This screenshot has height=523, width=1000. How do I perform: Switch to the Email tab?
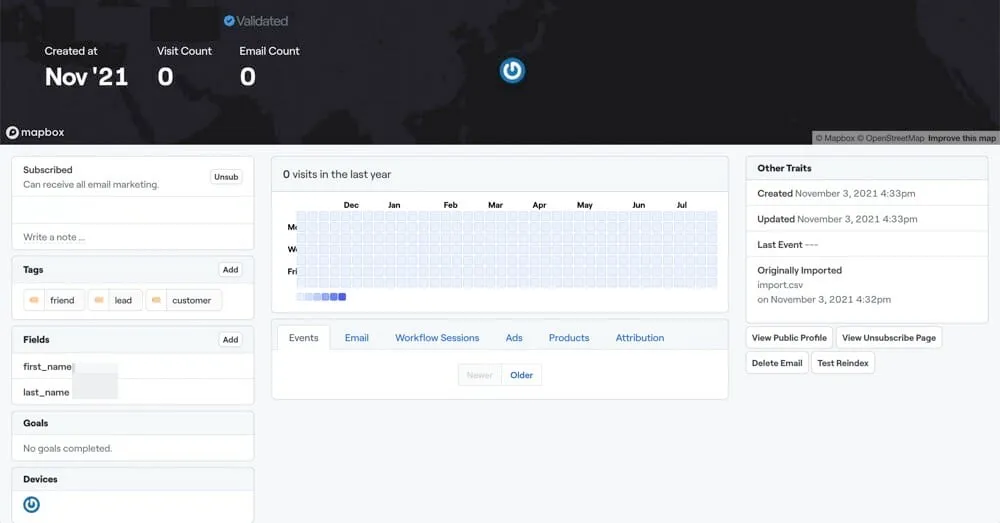356,338
